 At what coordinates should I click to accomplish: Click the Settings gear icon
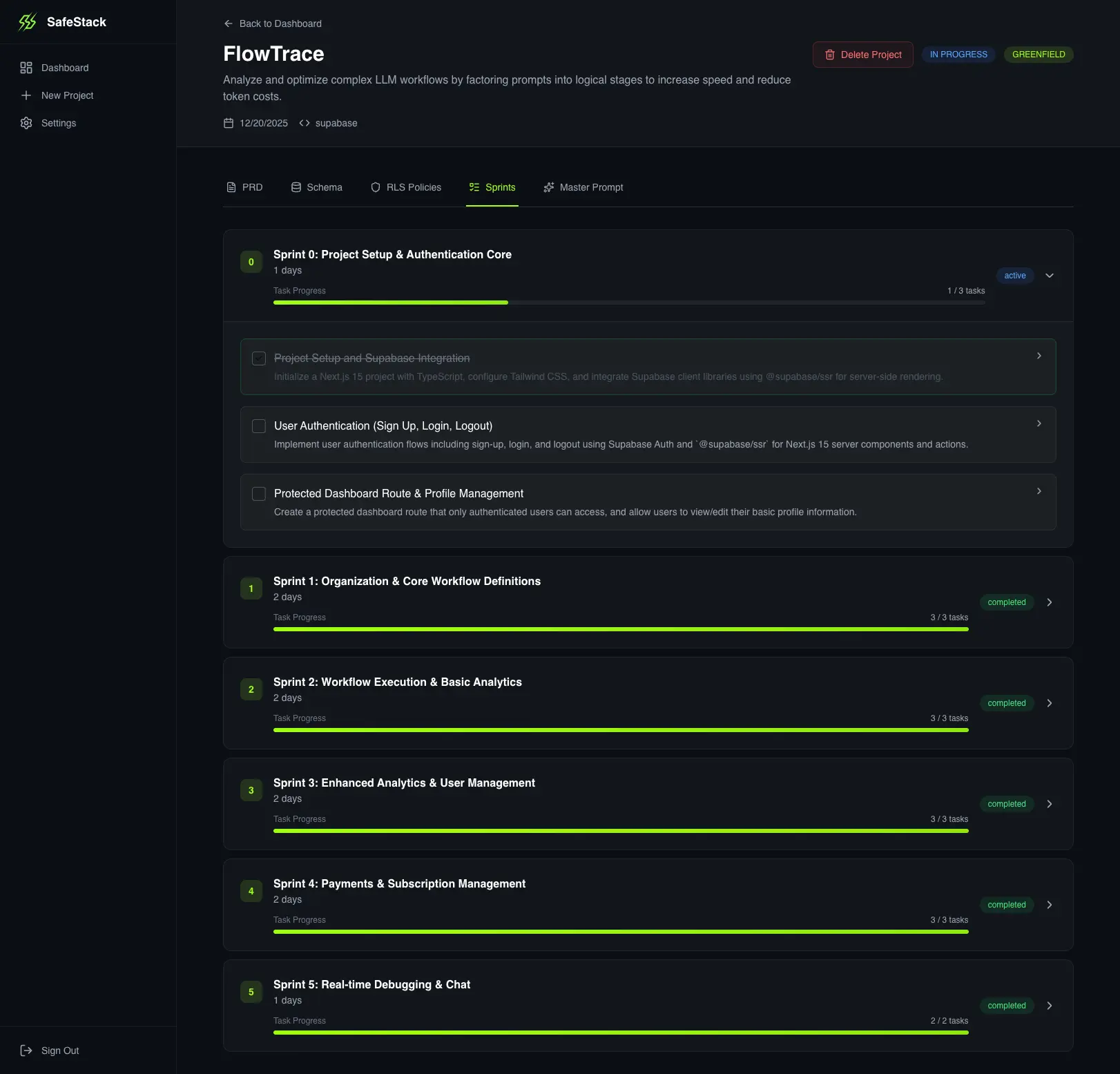tap(26, 123)
